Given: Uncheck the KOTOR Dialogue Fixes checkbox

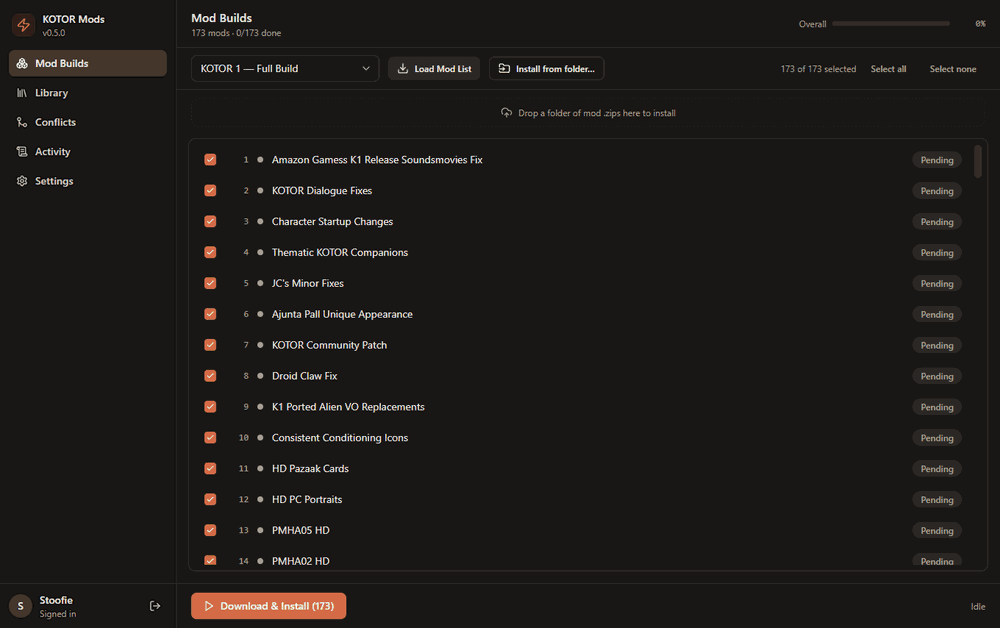Looking at the screenshot, I should tap(210, 191).
